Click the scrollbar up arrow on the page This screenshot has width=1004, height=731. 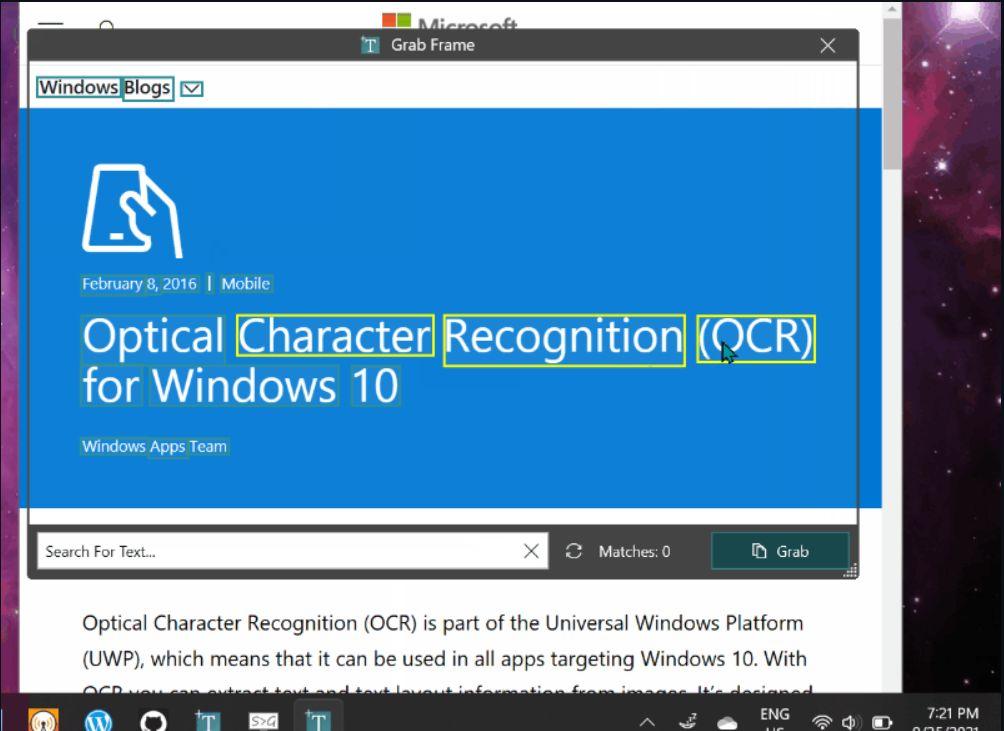891,10
